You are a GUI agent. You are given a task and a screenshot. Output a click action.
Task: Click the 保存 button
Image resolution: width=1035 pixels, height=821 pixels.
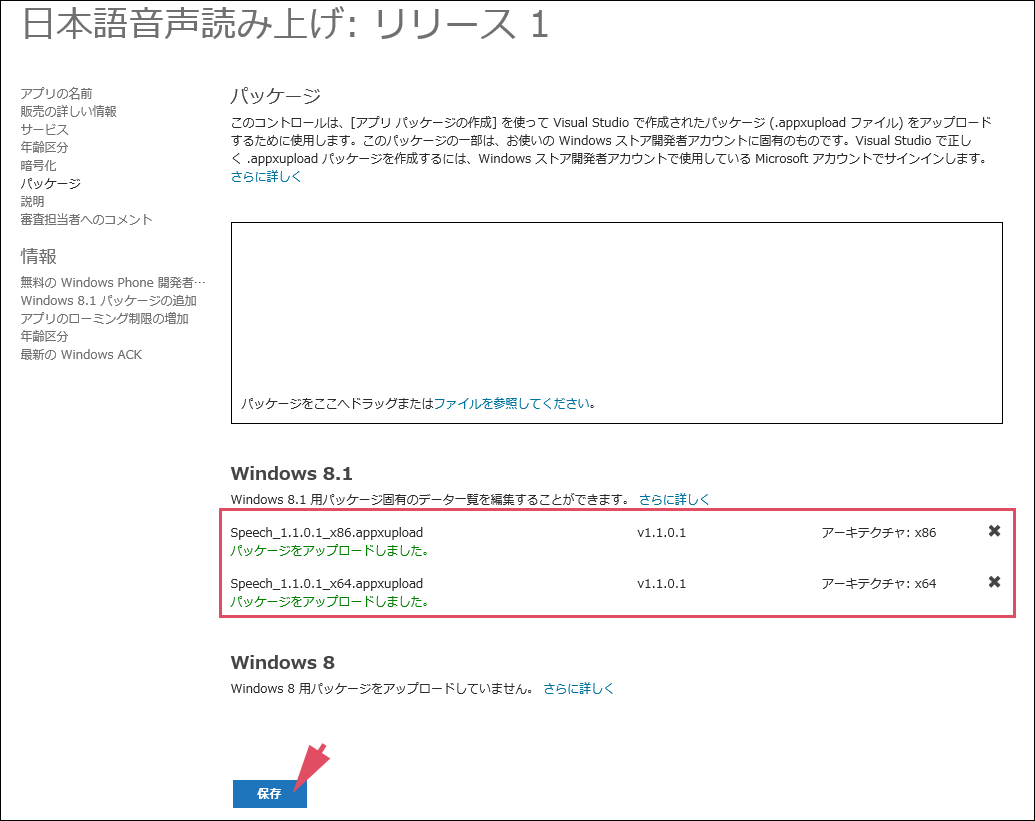[269, 793]
